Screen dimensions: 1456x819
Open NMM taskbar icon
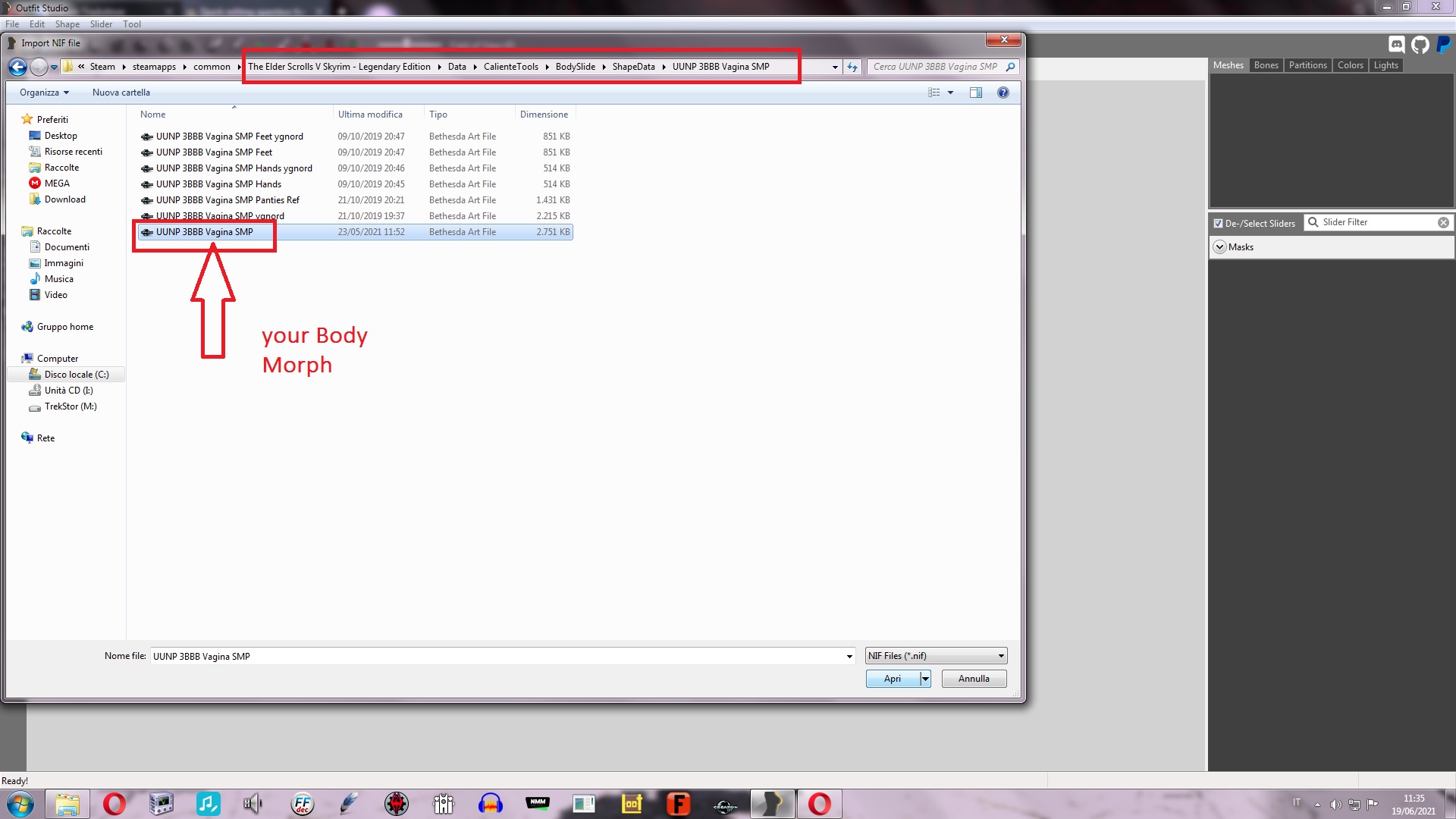point(538,804)
